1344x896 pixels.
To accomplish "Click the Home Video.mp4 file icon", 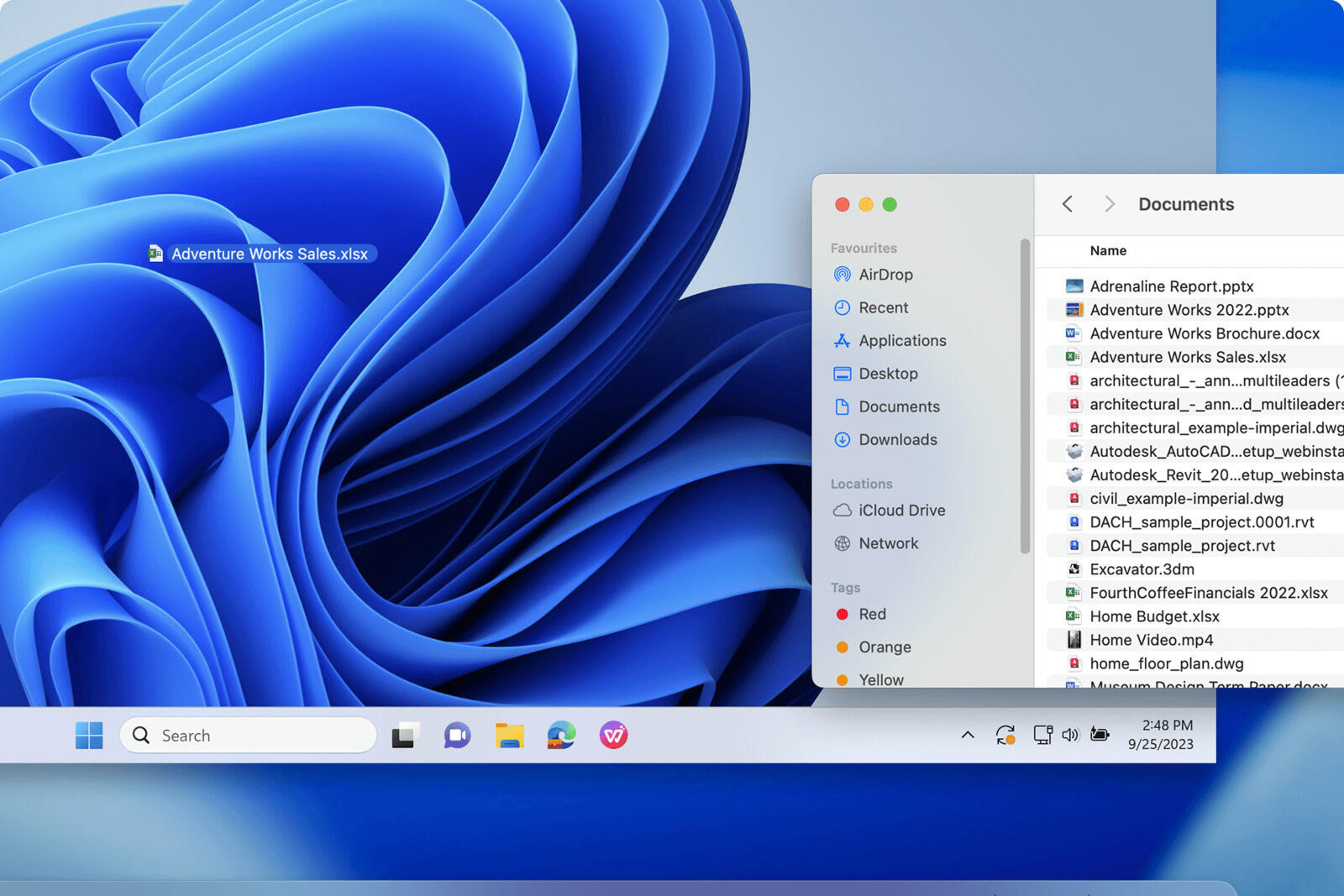I will (1074, 640).
